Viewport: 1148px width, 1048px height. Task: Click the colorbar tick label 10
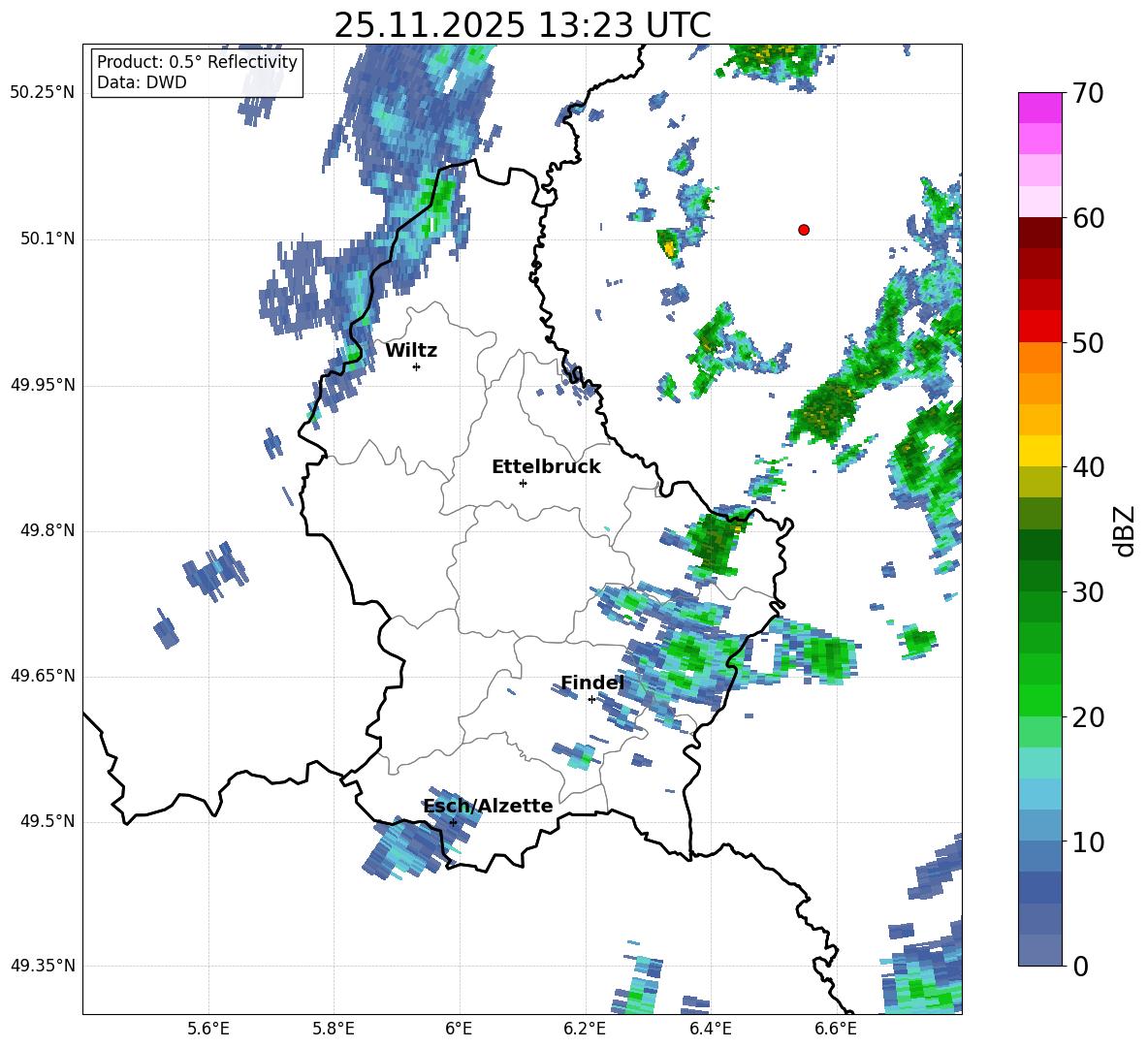[1088, 842]
